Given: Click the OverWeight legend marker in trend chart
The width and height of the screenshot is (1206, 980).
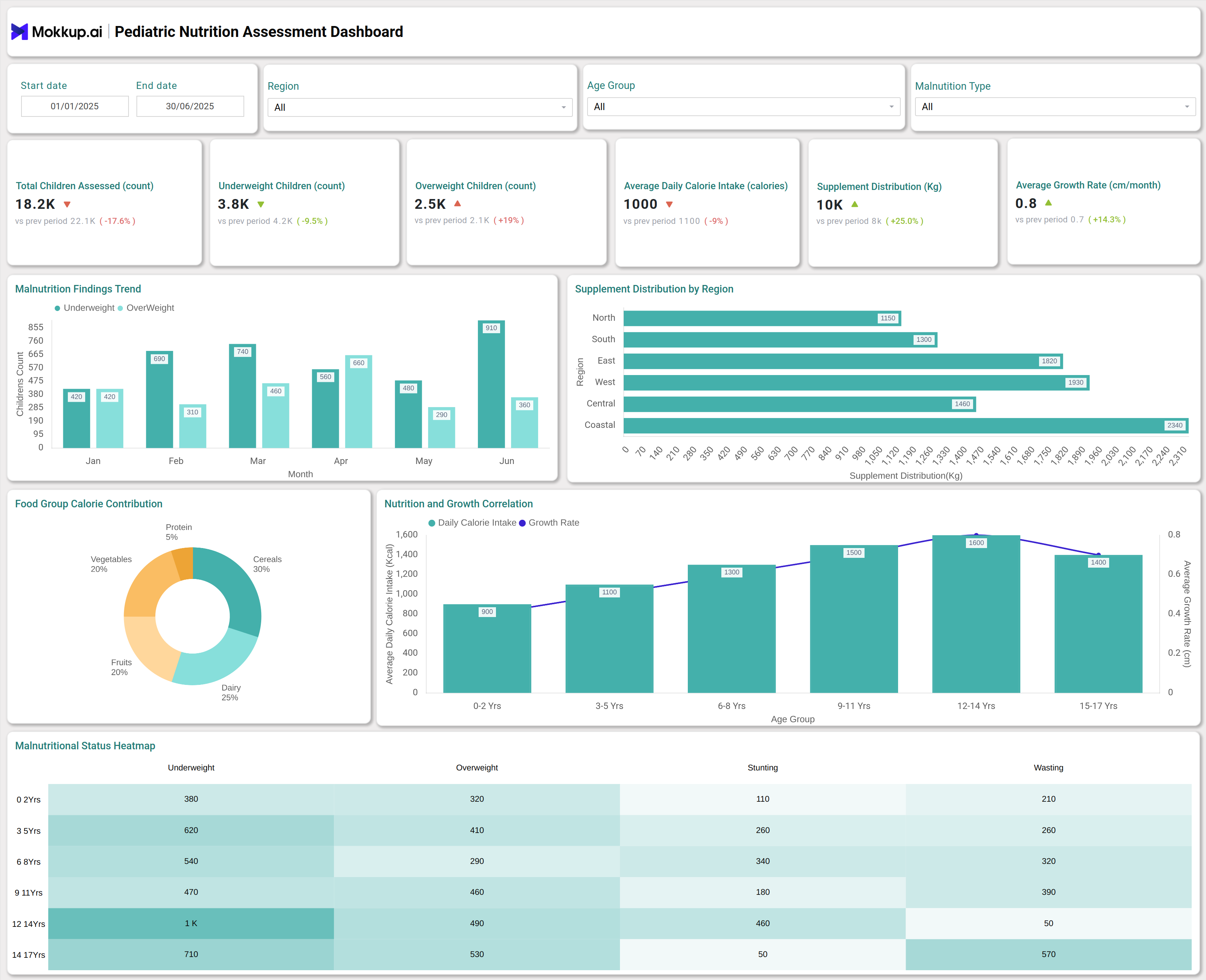Looking at the screenshot, I should pos(120,308).
